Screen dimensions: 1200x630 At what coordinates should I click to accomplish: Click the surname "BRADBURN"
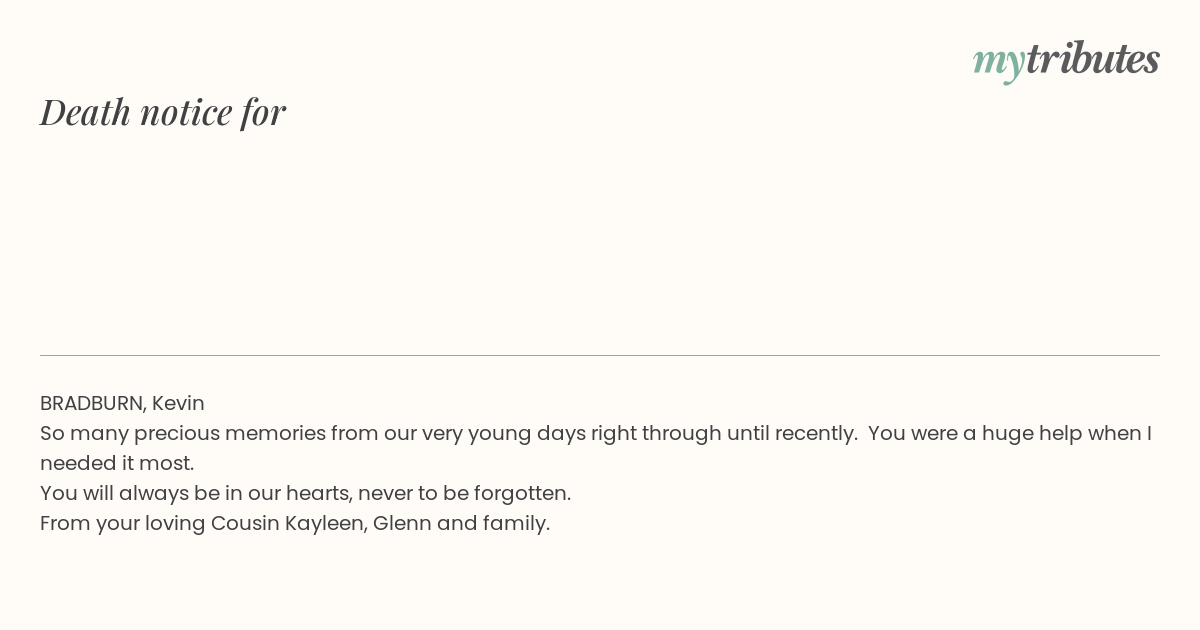(94, 403)
